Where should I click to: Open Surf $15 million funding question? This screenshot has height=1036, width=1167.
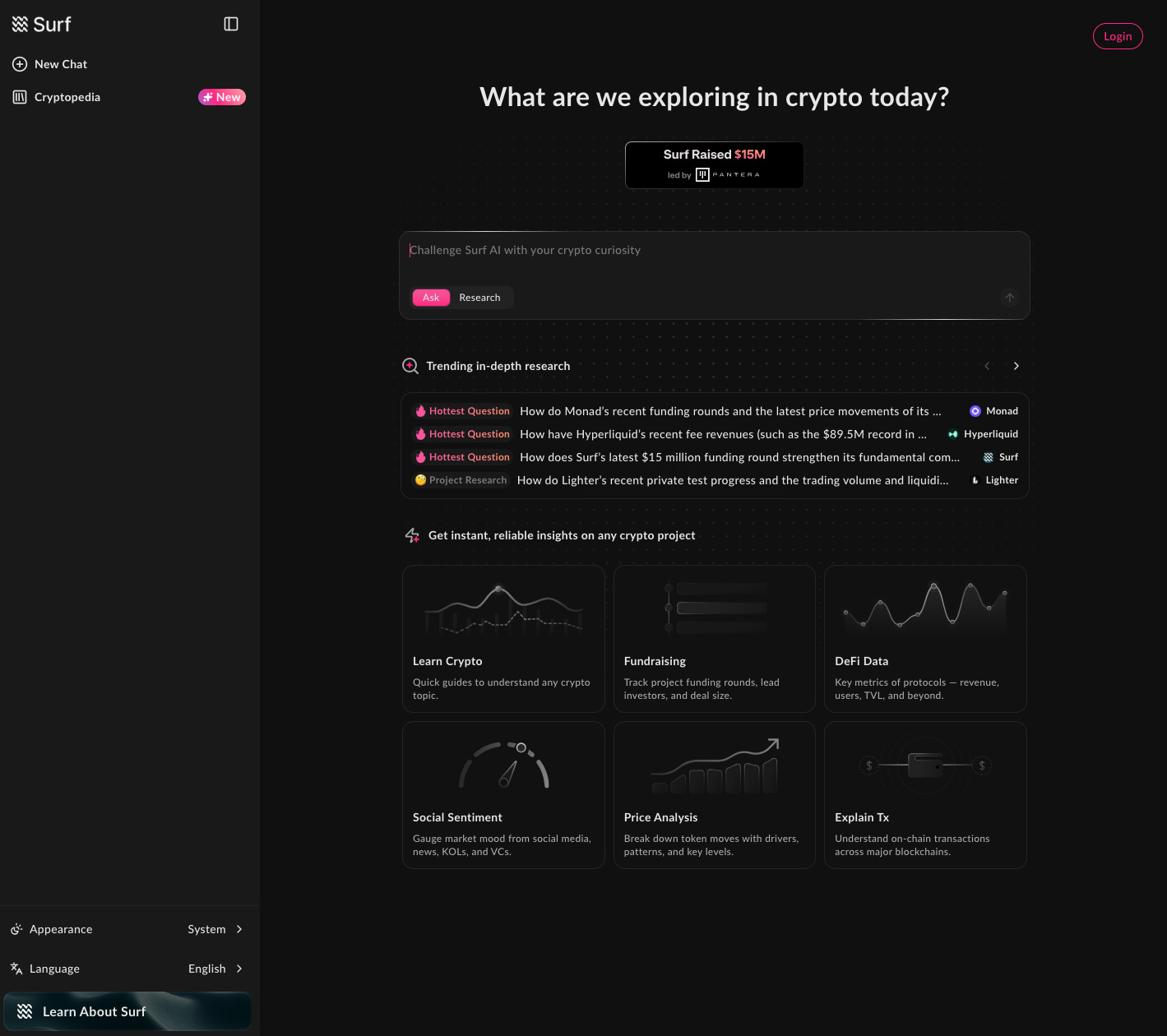pos(739,457)
